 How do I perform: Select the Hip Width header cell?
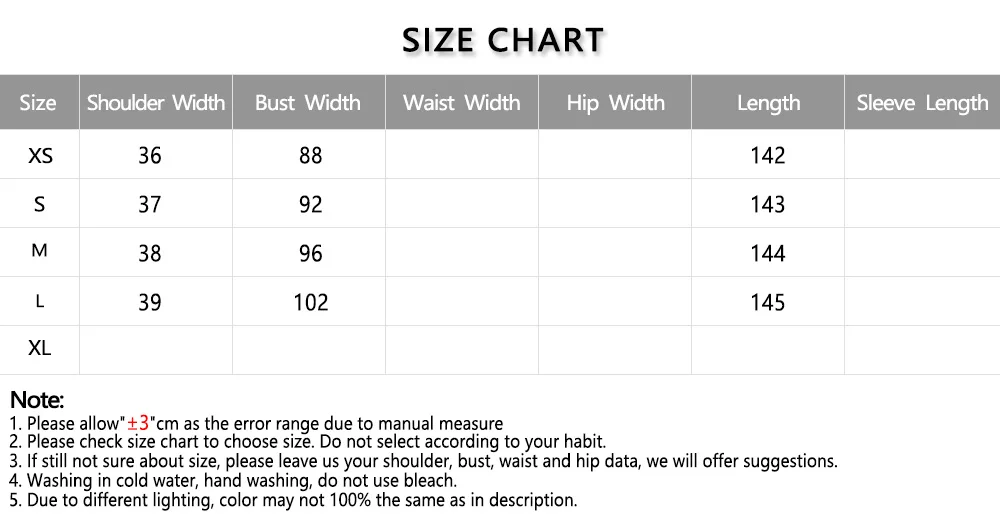click(615, 102)
